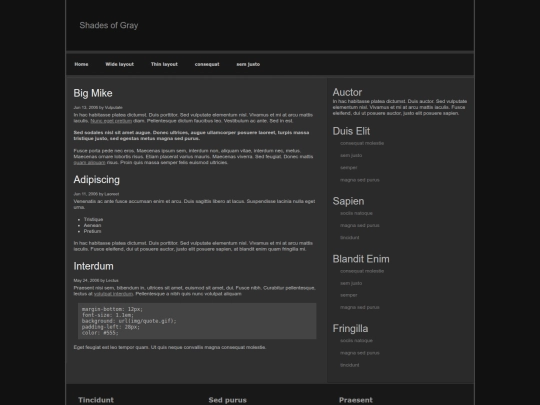The height and width of the screenshot is (405, 540).
Task: Open 'sociis natoque' under Sapien
Action: click(x=356, y=213)
